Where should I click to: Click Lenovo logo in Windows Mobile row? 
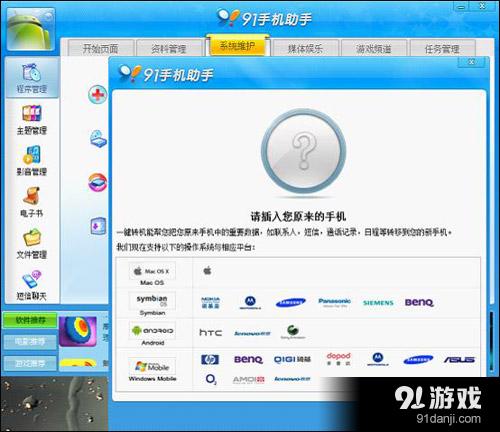tap(292, 379)
